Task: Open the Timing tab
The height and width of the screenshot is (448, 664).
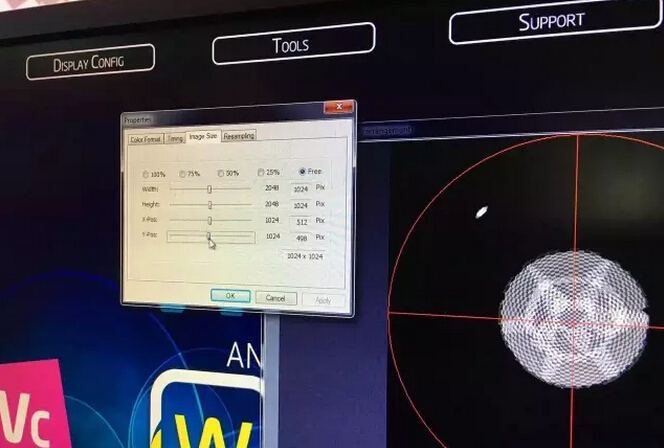Action: click(x=175, y=138)
